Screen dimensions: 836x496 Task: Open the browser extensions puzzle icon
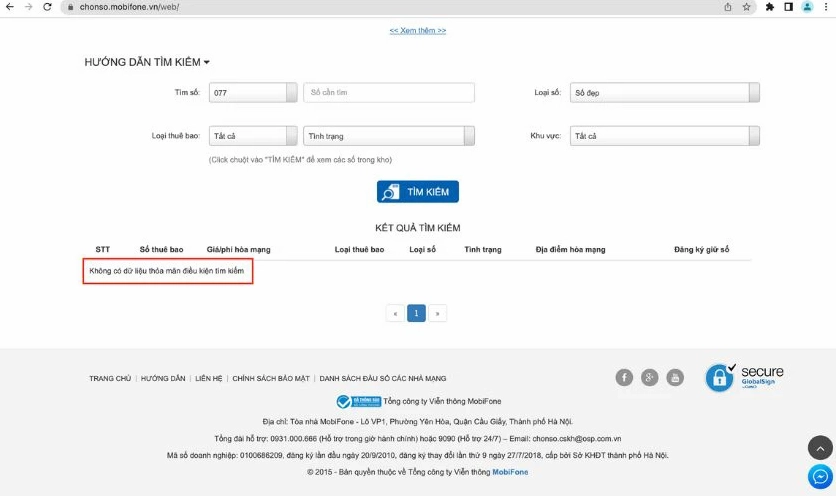pos(769,7)
